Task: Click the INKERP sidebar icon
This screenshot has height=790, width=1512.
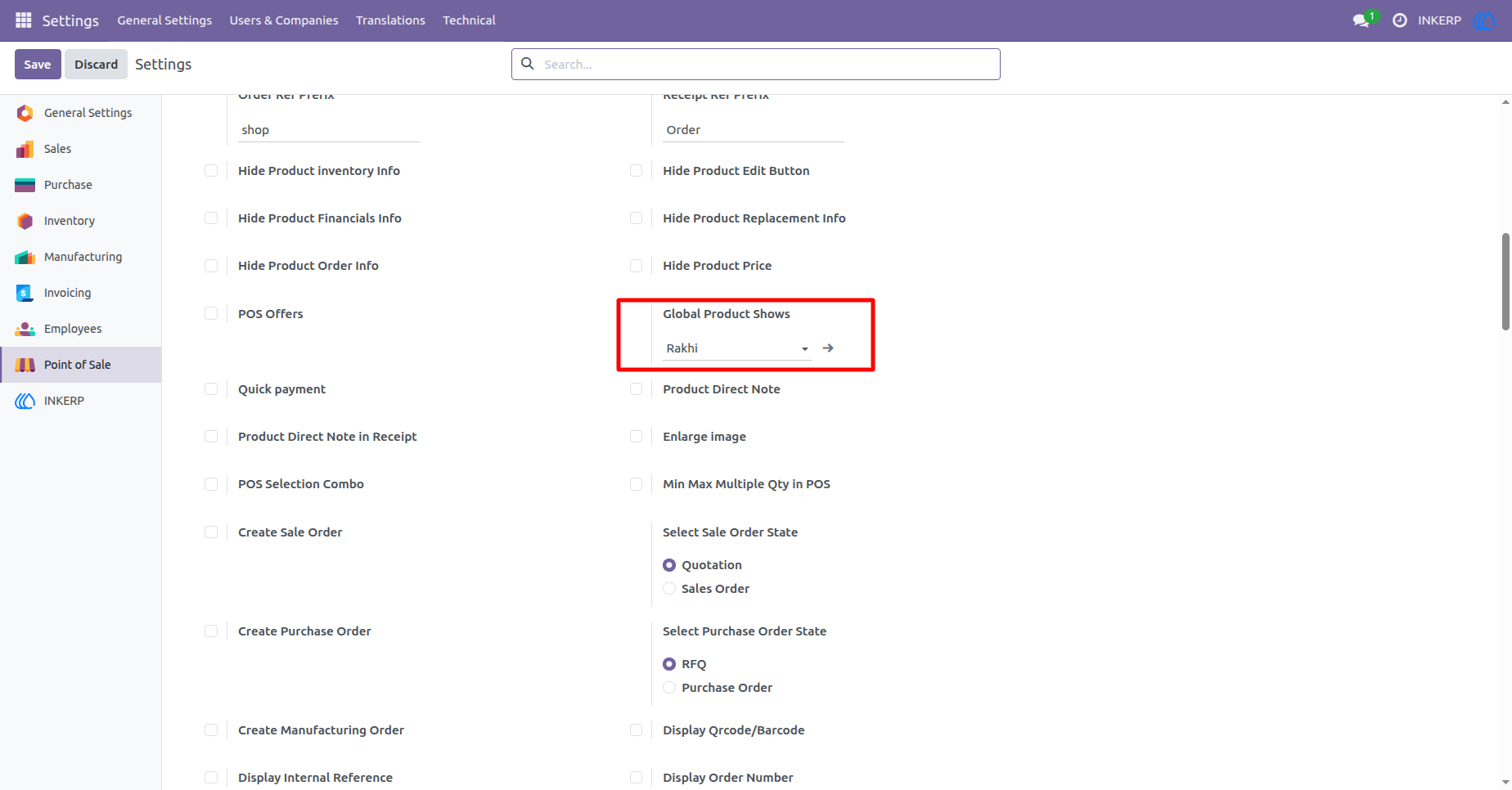Action: [25, 401]
